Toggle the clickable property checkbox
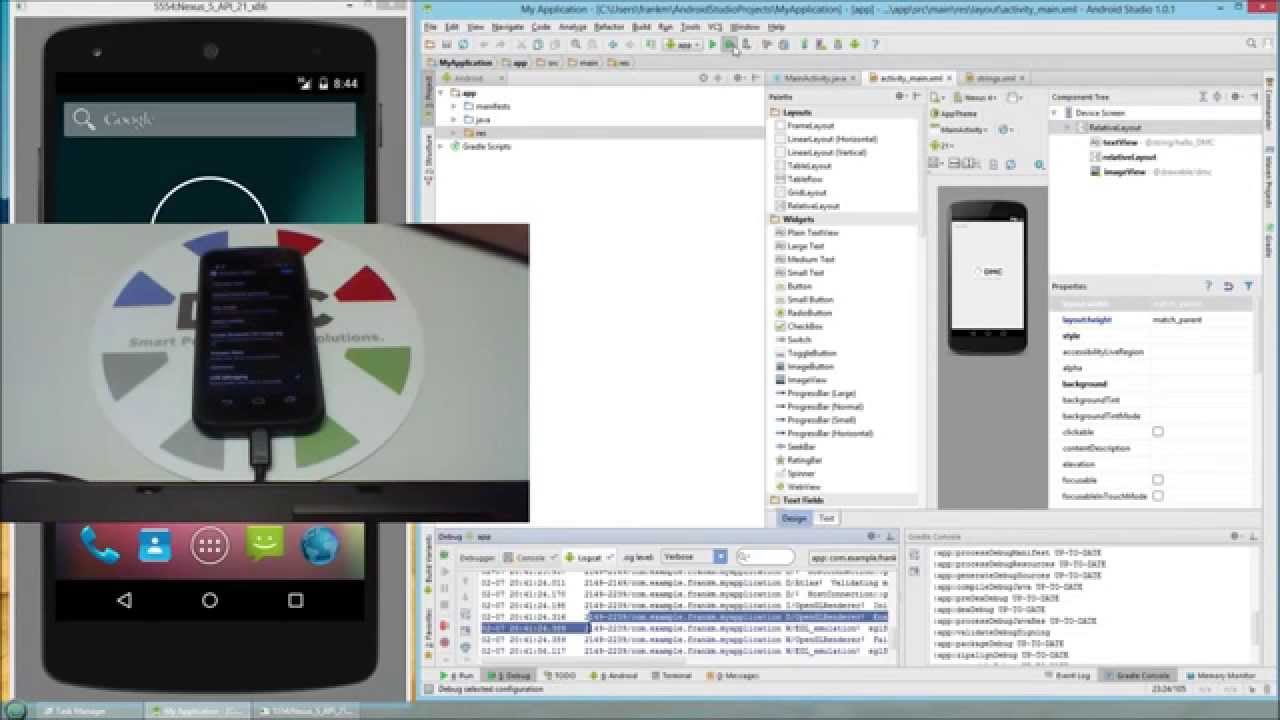This screenshot has height=720, width=1280. 1158,432
